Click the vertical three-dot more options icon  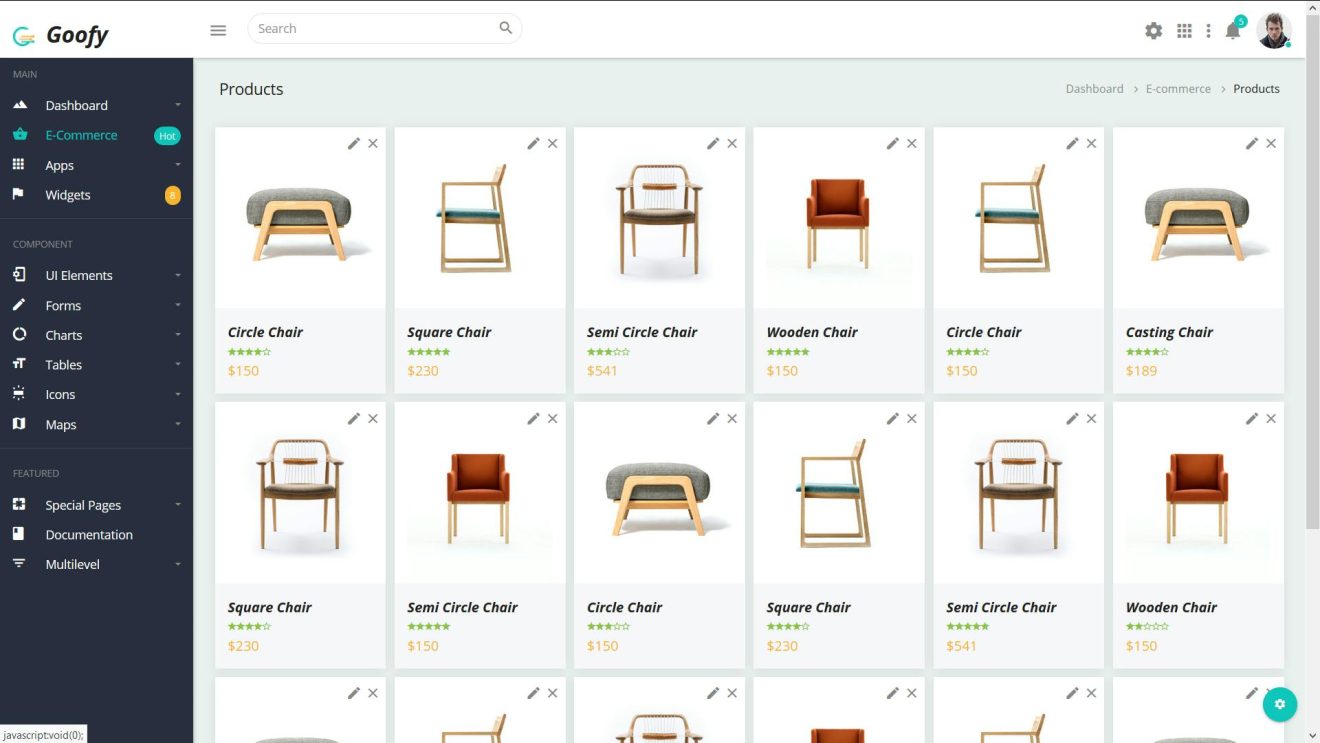(1208, 31)
